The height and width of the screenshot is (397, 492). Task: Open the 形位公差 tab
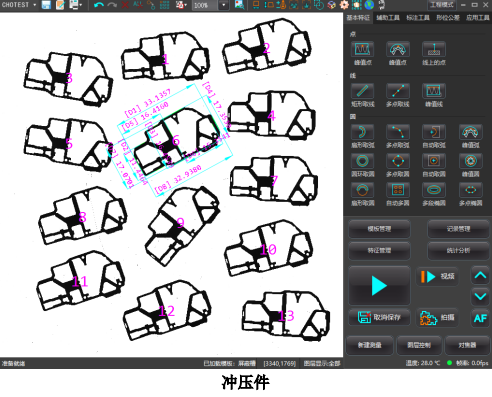click(448, 18)
